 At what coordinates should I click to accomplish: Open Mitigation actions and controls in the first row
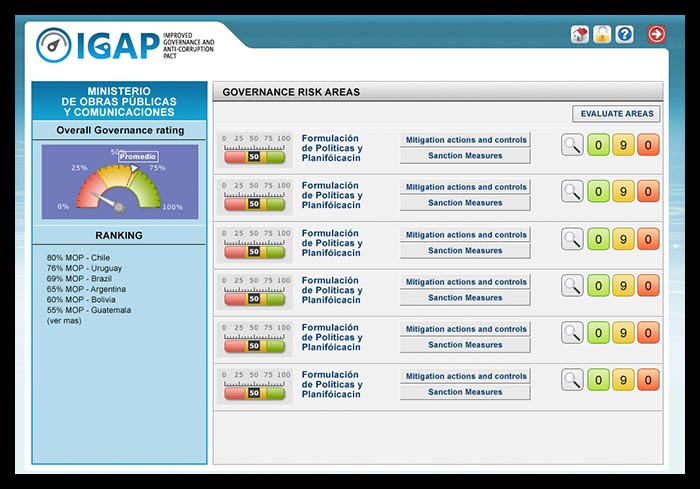[465, 140]
